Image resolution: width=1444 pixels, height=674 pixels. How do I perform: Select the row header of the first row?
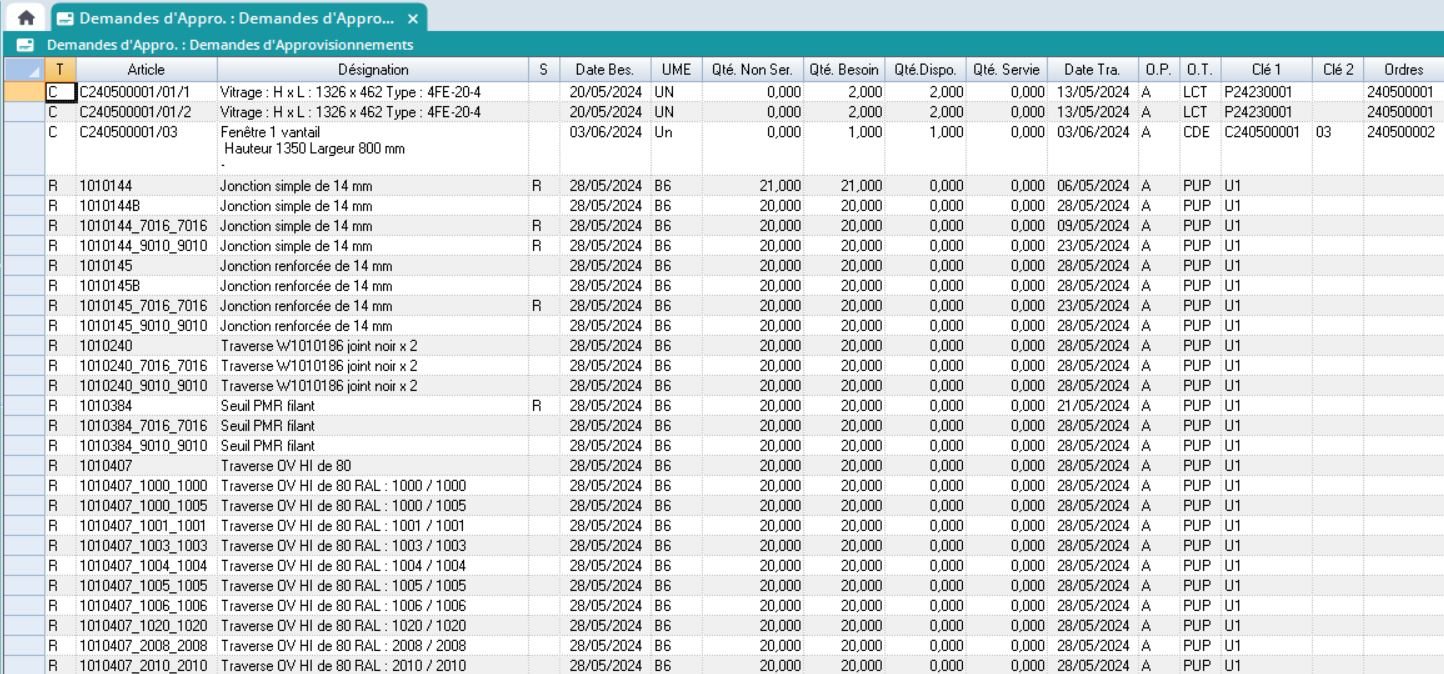[24, 92]
